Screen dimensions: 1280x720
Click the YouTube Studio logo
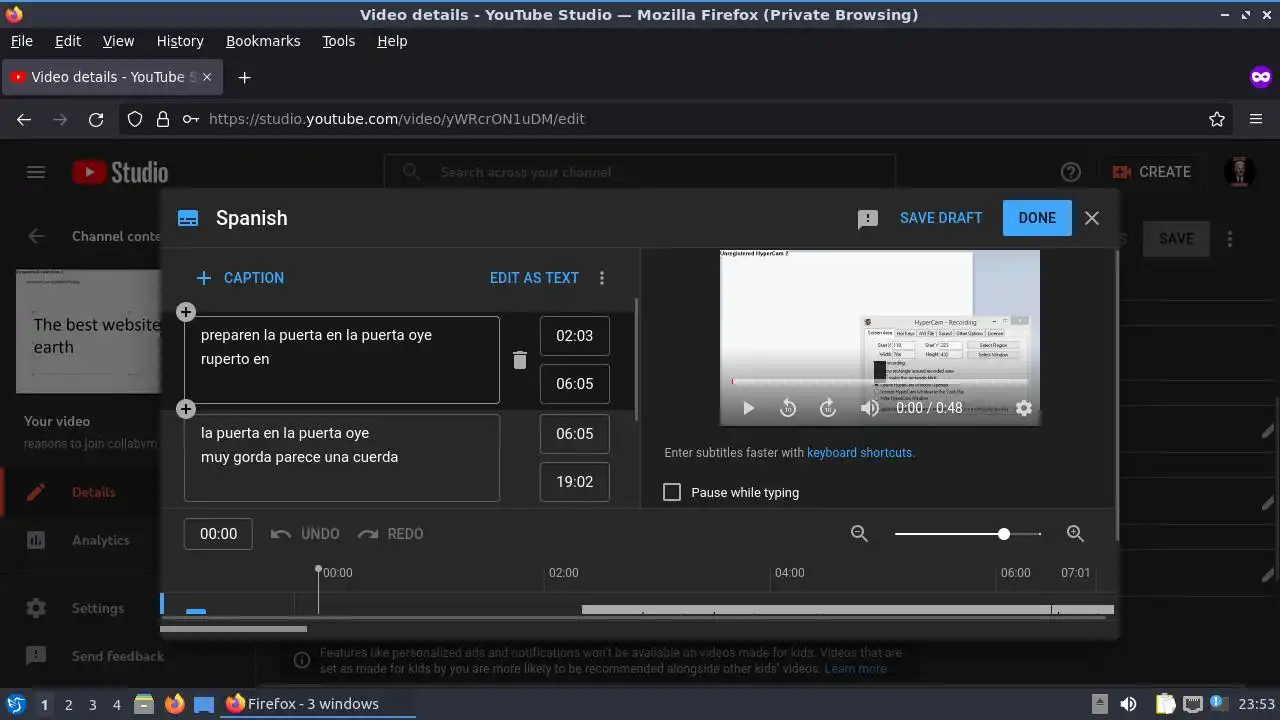(x=120, y=172)
